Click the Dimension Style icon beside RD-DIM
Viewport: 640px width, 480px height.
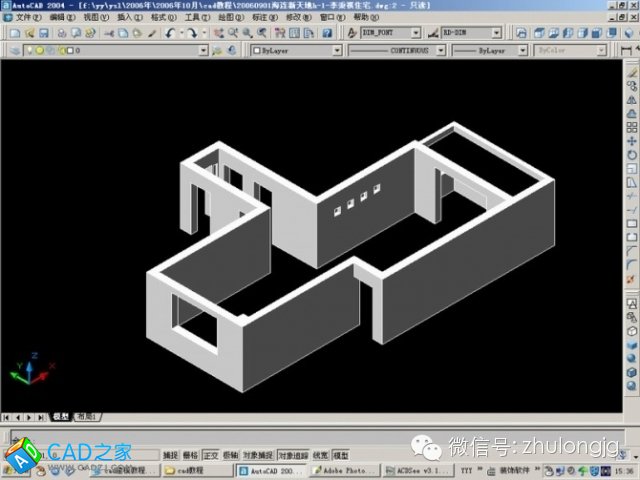pyautogui.click(x=433, y=33)
